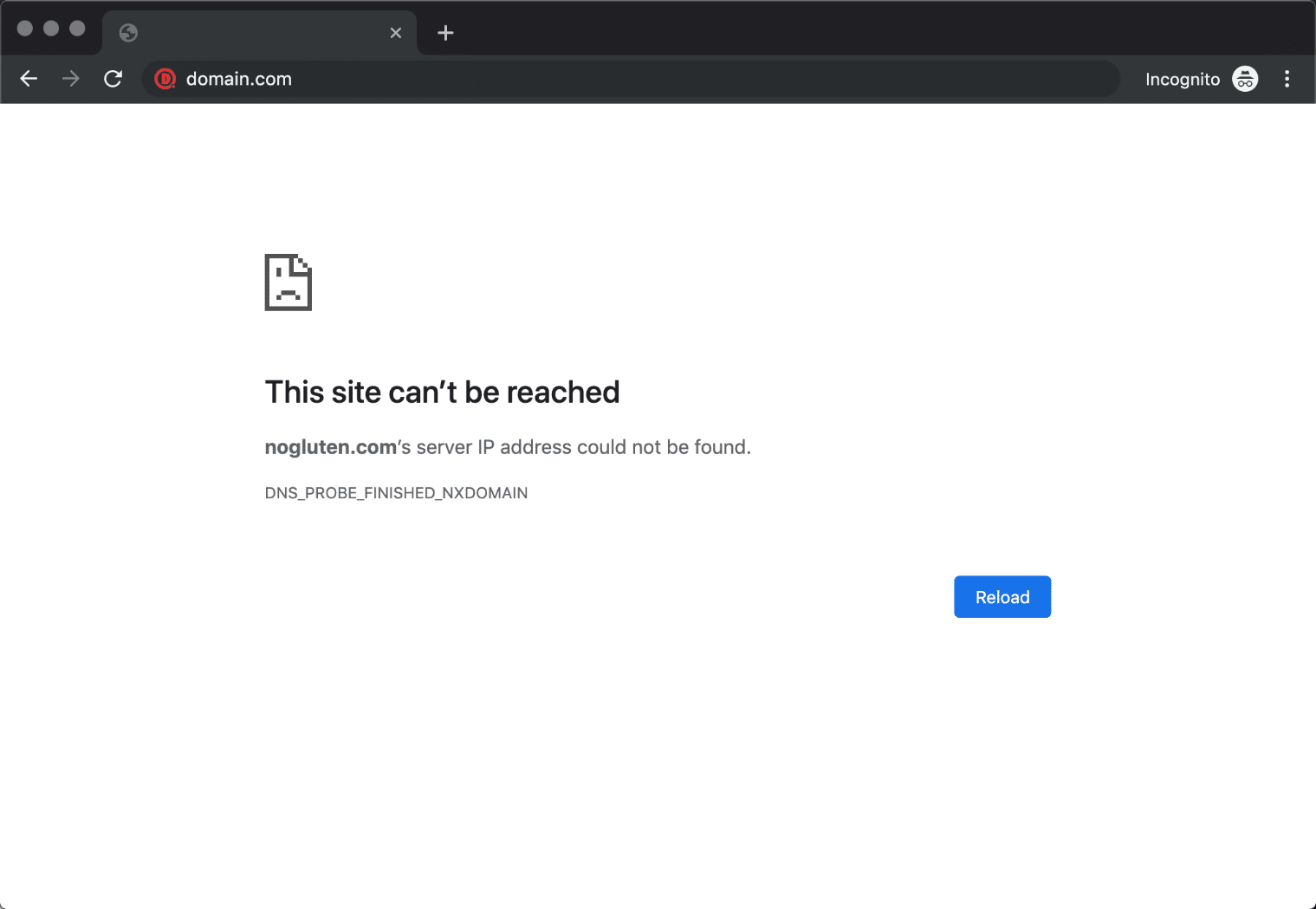This screenshot has width=1316, height=909.
Task: Click the DNS_PROBE_FINISHED_NXDOMAIN error code
Action: tap(396, 492)
